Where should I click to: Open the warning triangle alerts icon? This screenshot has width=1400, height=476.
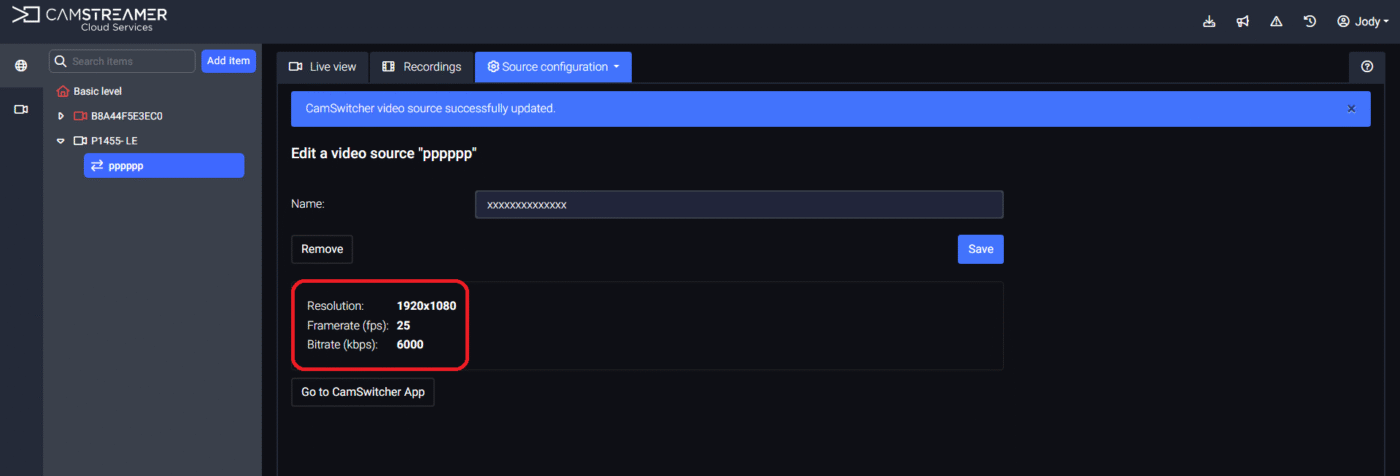click(1276, 21)
